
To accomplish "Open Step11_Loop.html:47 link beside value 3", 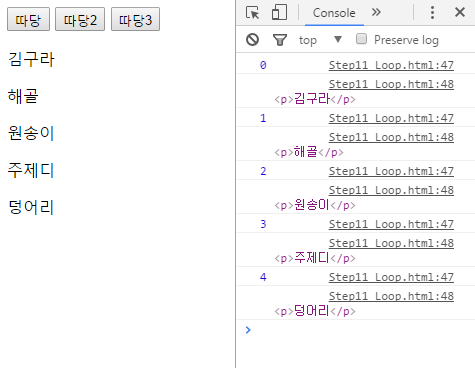I will pos(391,224).
